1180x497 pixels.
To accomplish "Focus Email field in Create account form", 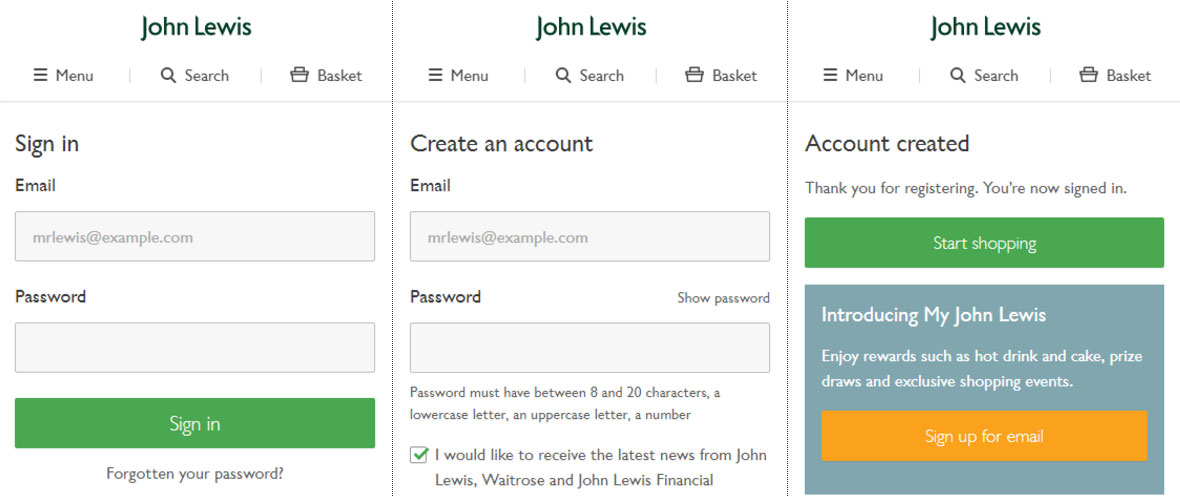I will [590, 237].
